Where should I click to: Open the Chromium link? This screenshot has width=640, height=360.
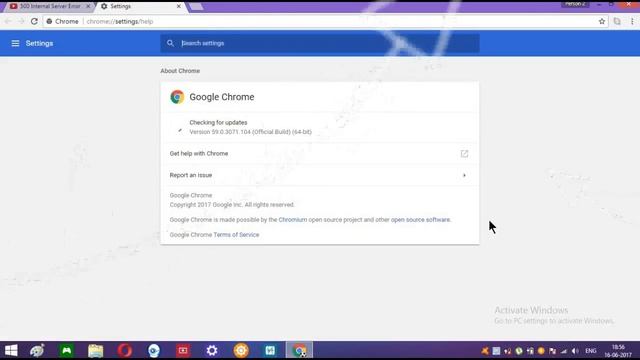click(x=293, y=220)
